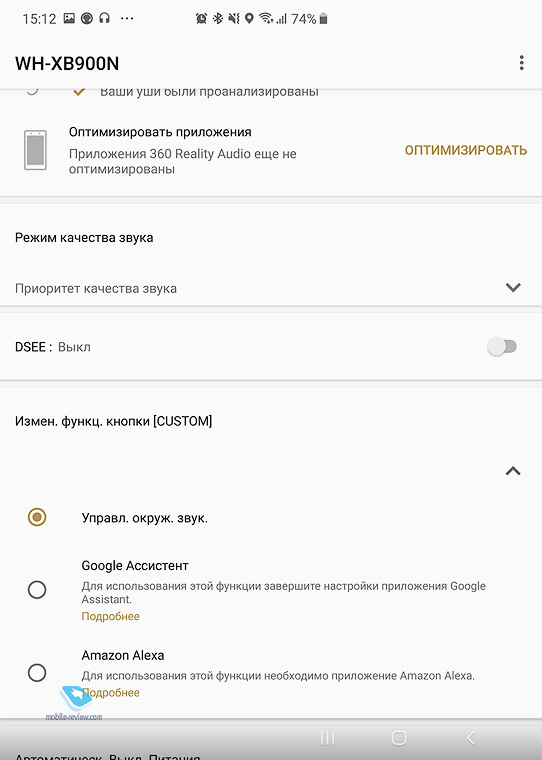This screenshot has height=760, width=542.
Task: Tap the Bluetooth status icon
Action: 218,18
